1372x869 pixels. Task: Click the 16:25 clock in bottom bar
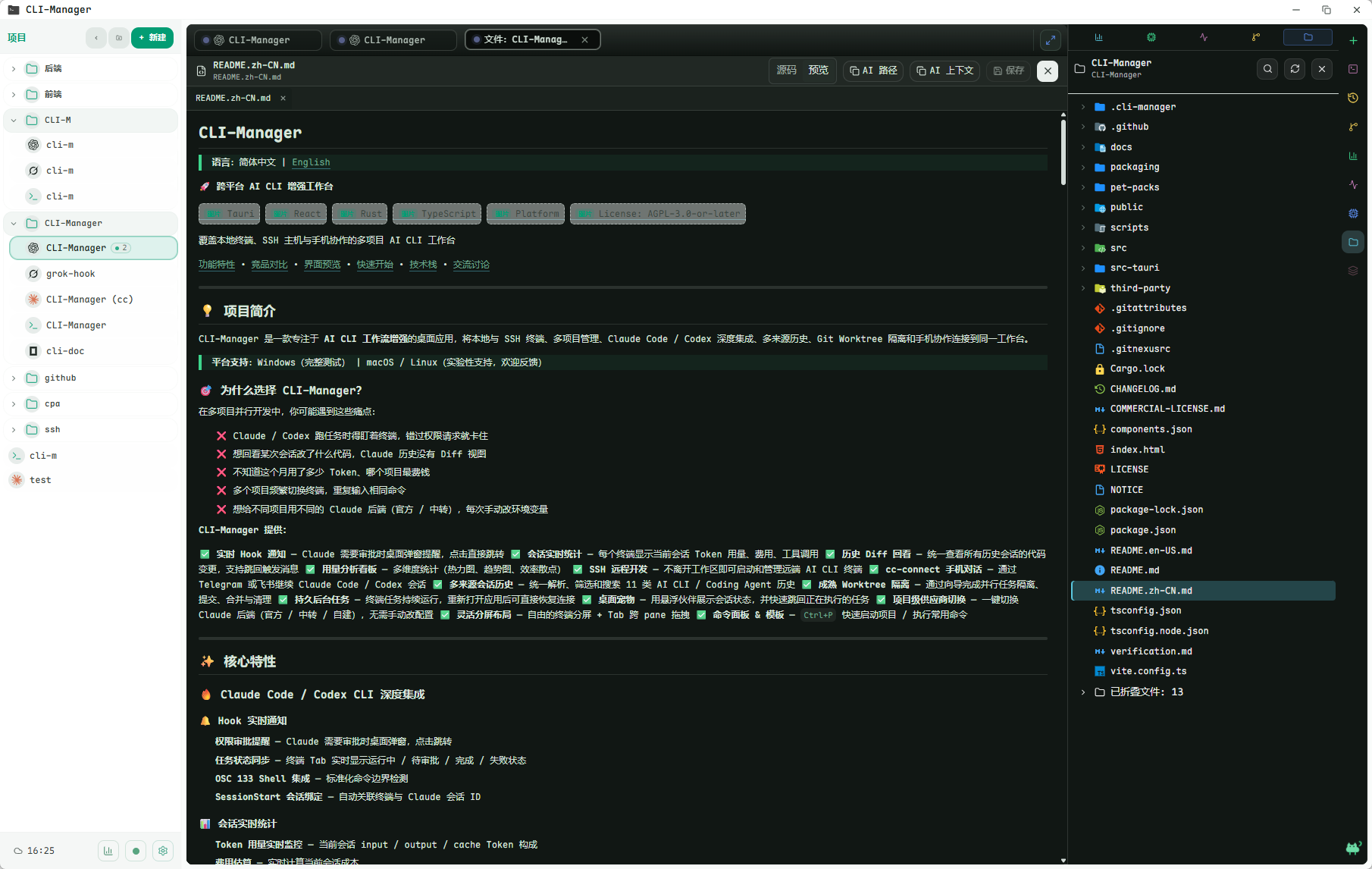41,851
